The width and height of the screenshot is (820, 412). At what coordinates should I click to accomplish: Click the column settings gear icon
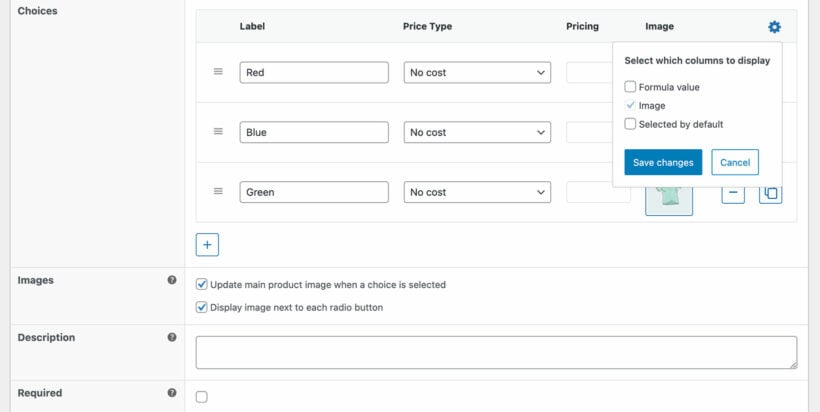774,27
